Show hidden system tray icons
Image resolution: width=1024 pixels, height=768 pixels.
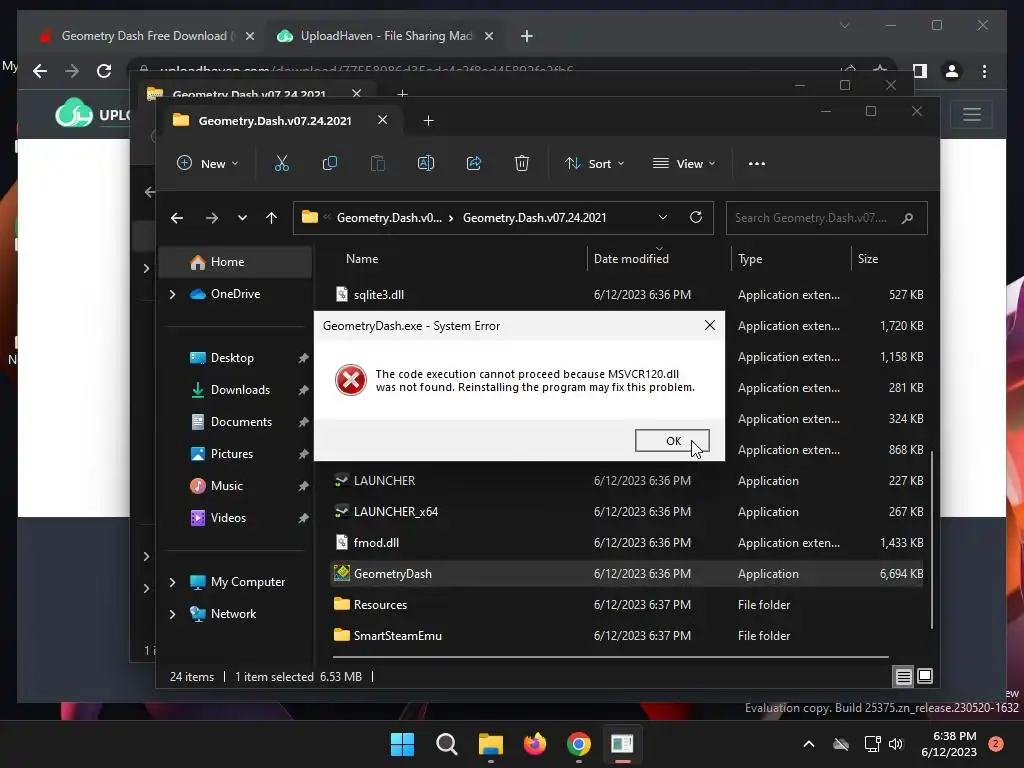808,744
